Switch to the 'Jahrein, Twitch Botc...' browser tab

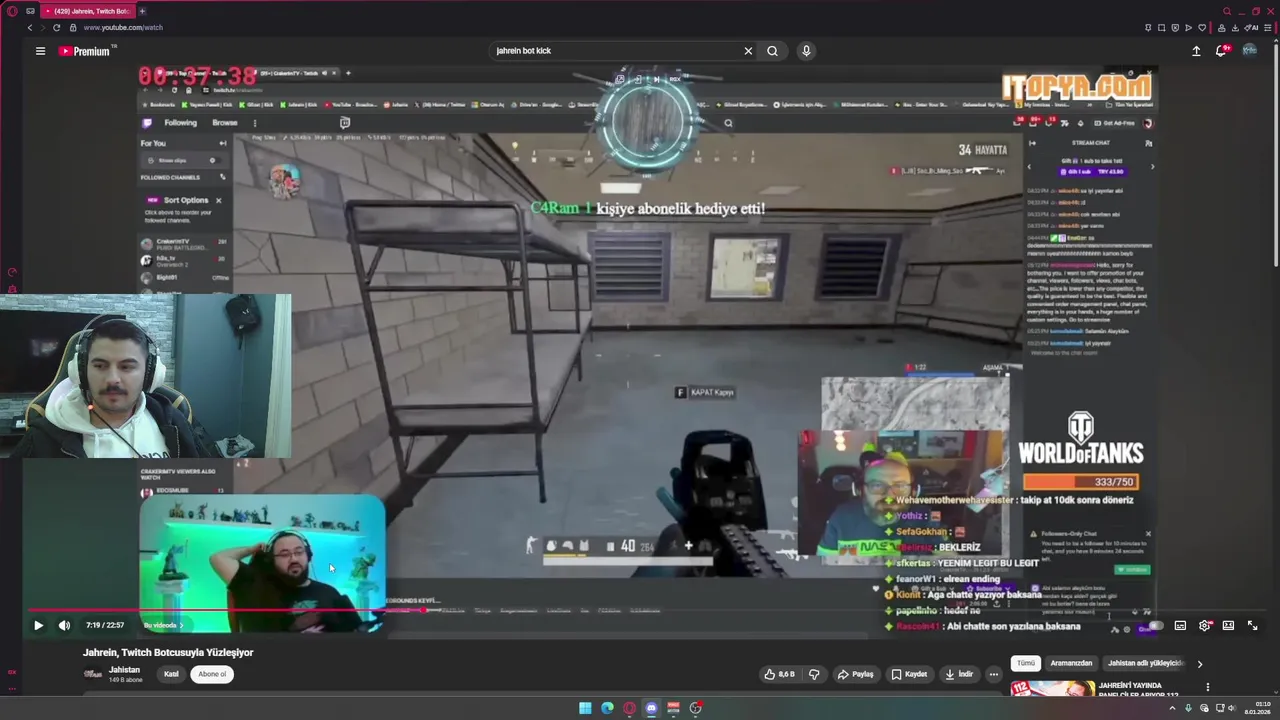click(x=89, y=11)
